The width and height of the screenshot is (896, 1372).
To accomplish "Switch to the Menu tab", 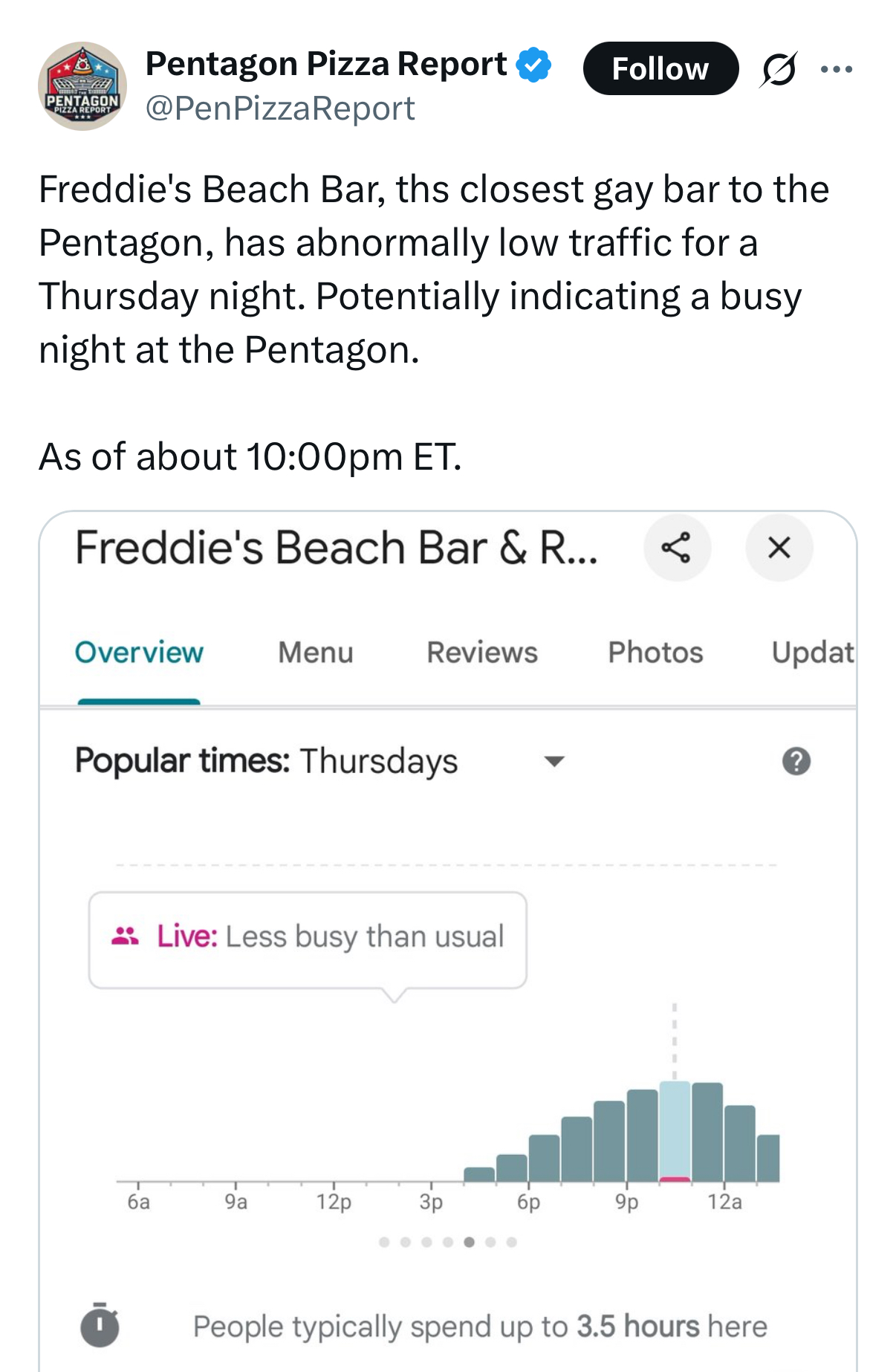I will coord(316,652).
